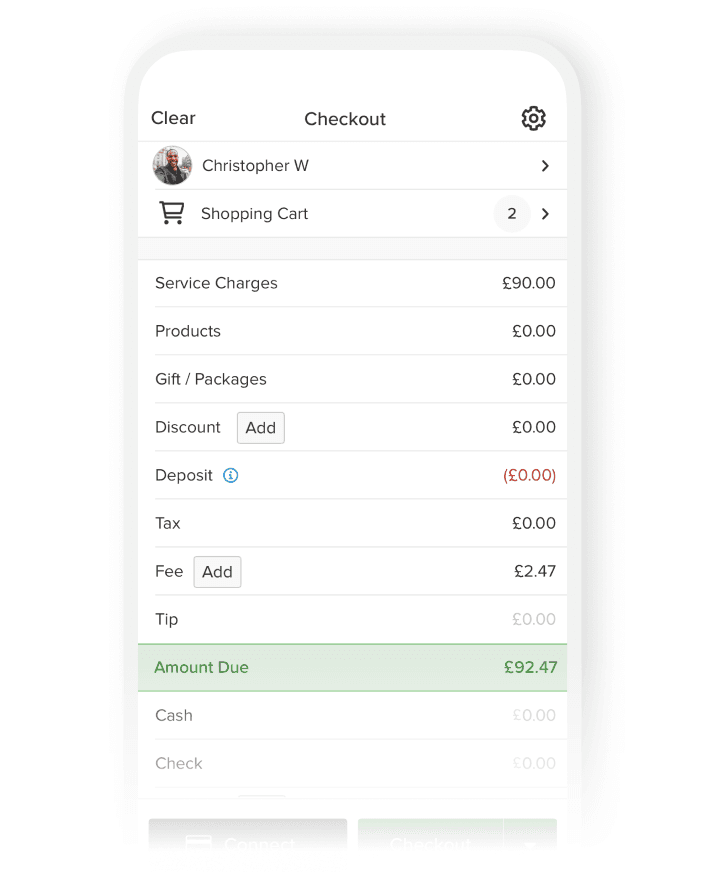The height and width of the screenshot is (880, 704).
Task: Open the Shopping Cart row chevron
Action: click(546, 213)
